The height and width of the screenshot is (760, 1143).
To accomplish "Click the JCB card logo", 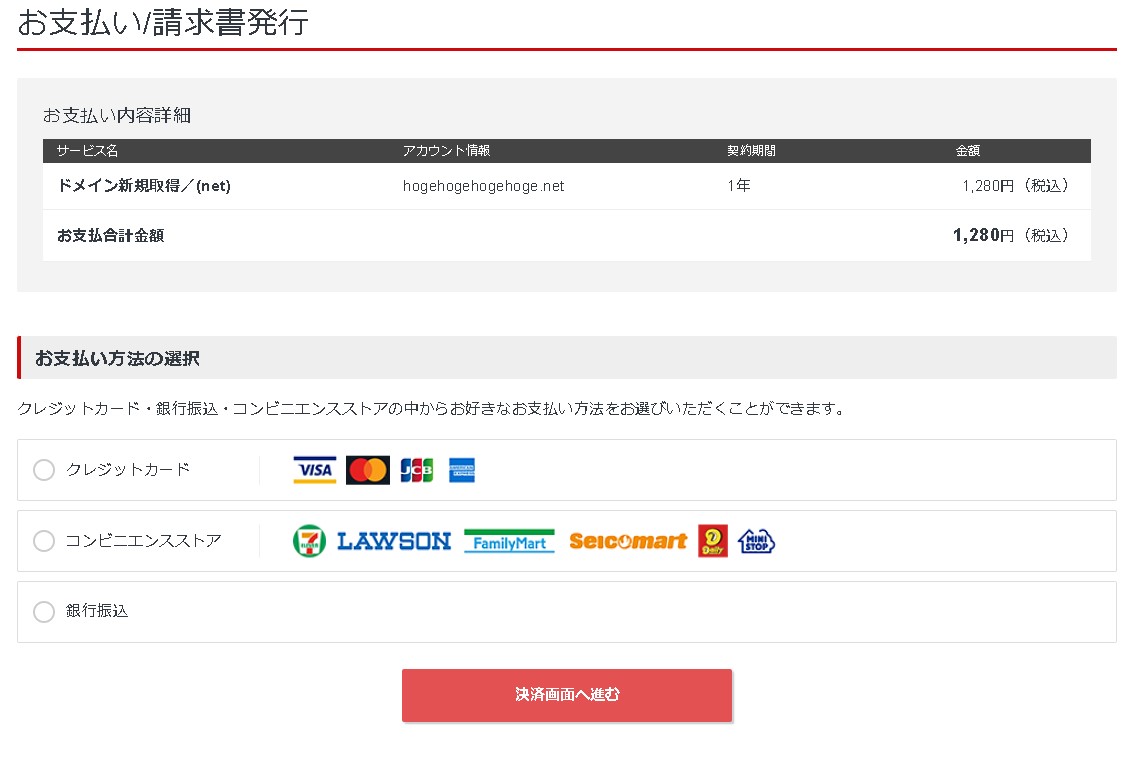I will tap(416, 470).
